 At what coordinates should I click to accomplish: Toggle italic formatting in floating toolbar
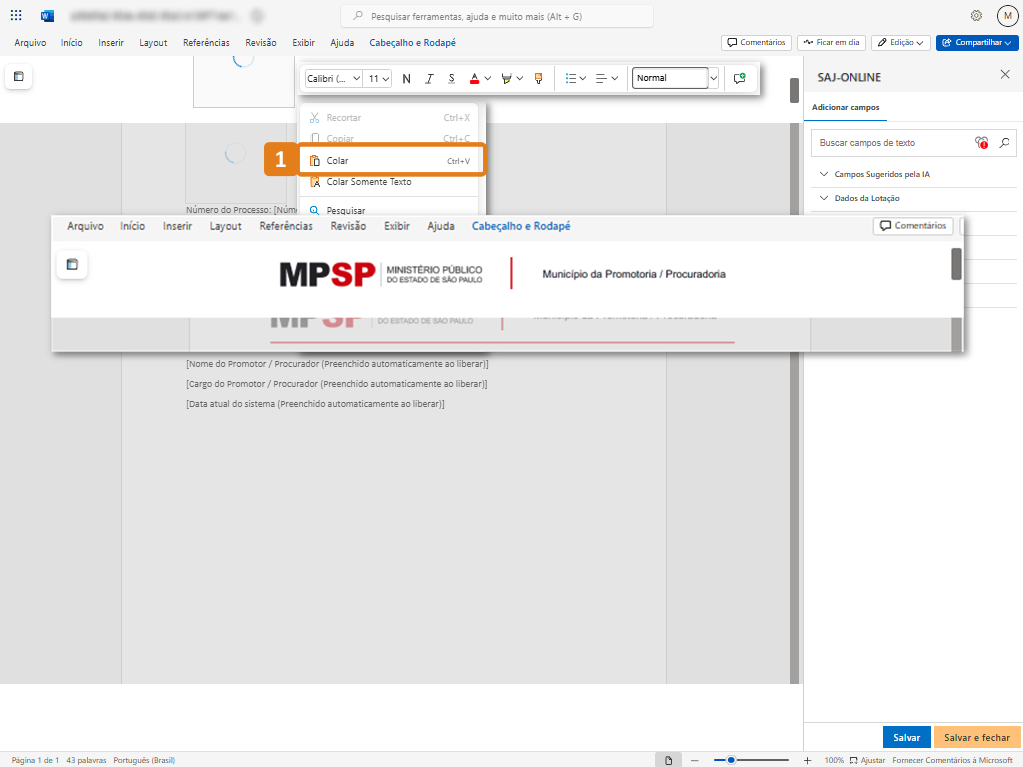[x=429, y=78]
